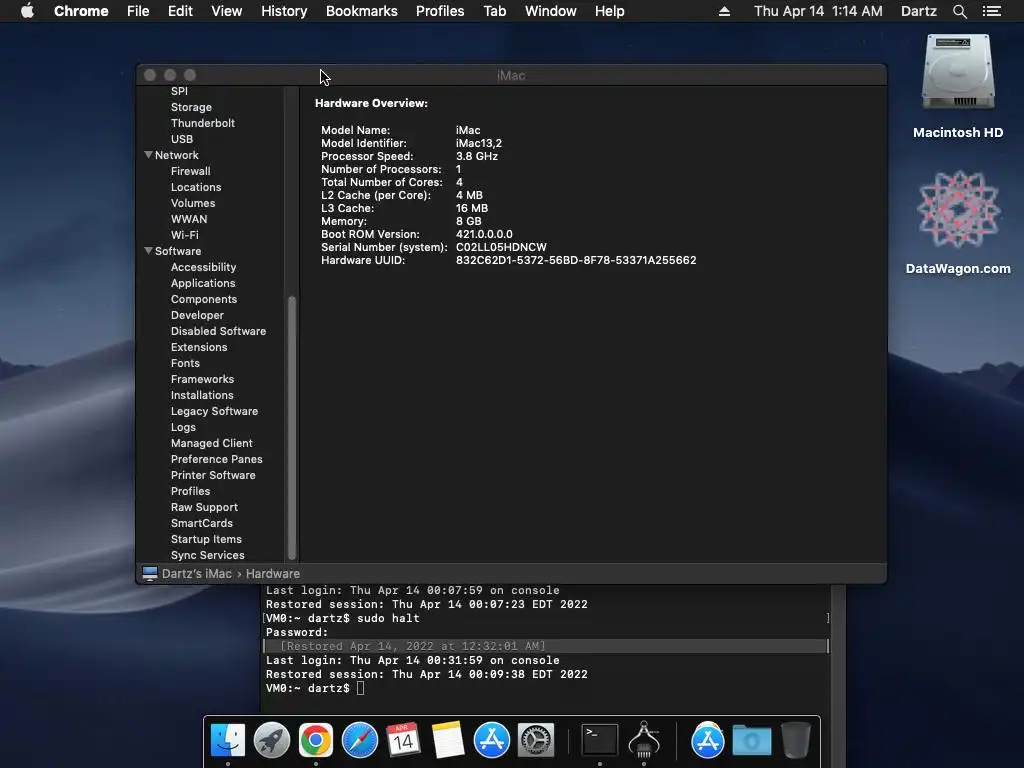Collapse the Software section triangle
This screenshot has height=768, width=1024.
148,251
